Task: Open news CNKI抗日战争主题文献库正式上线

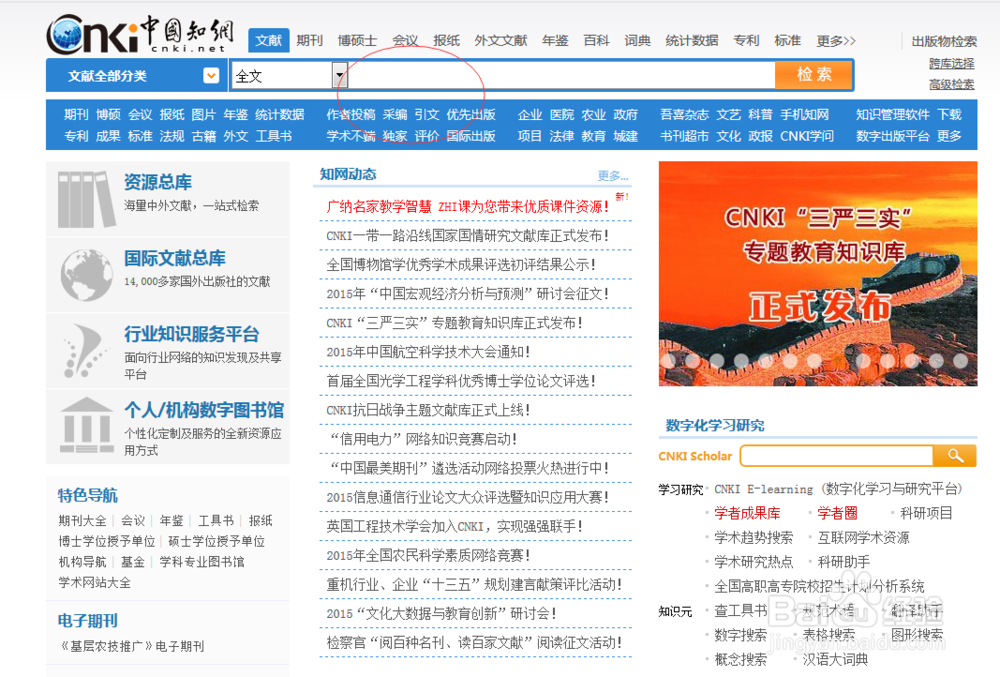Action: pyautogui.click(x=428, y=410)
